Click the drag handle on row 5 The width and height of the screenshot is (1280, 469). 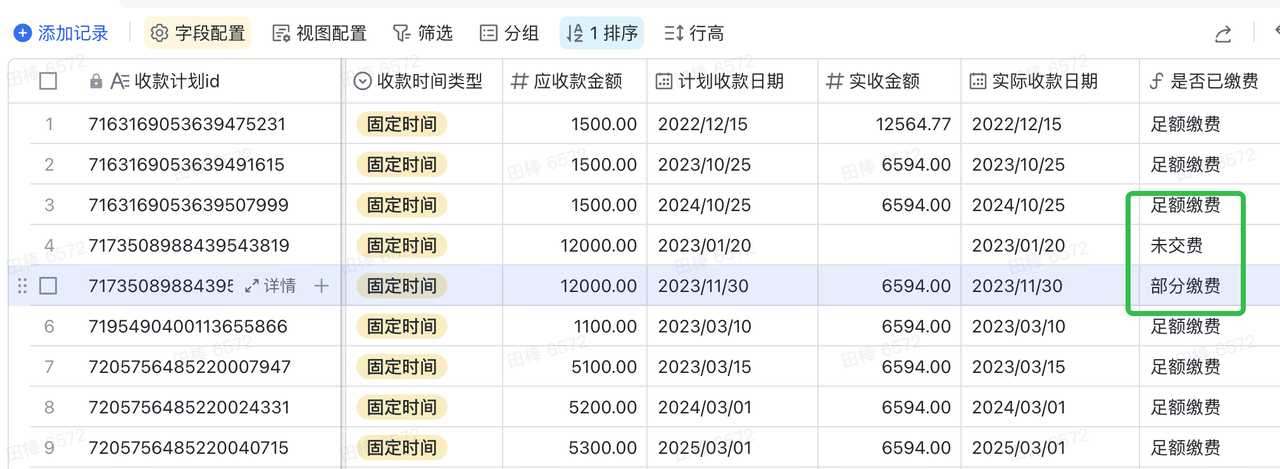point(22,286)
